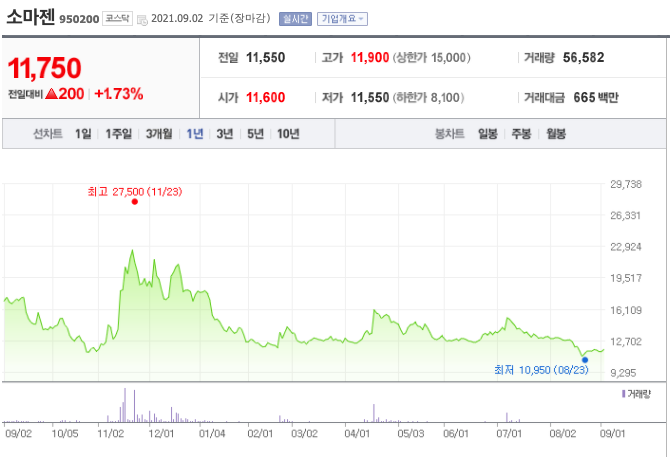
Task: Click the calendar icon before the date
Action: pyautogui.click(x=142, y=20)
